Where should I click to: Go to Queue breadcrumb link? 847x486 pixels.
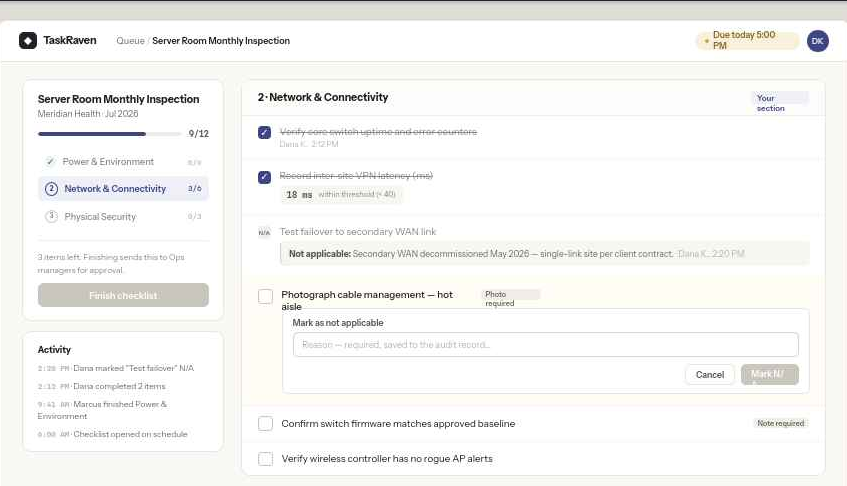point(130,40)
